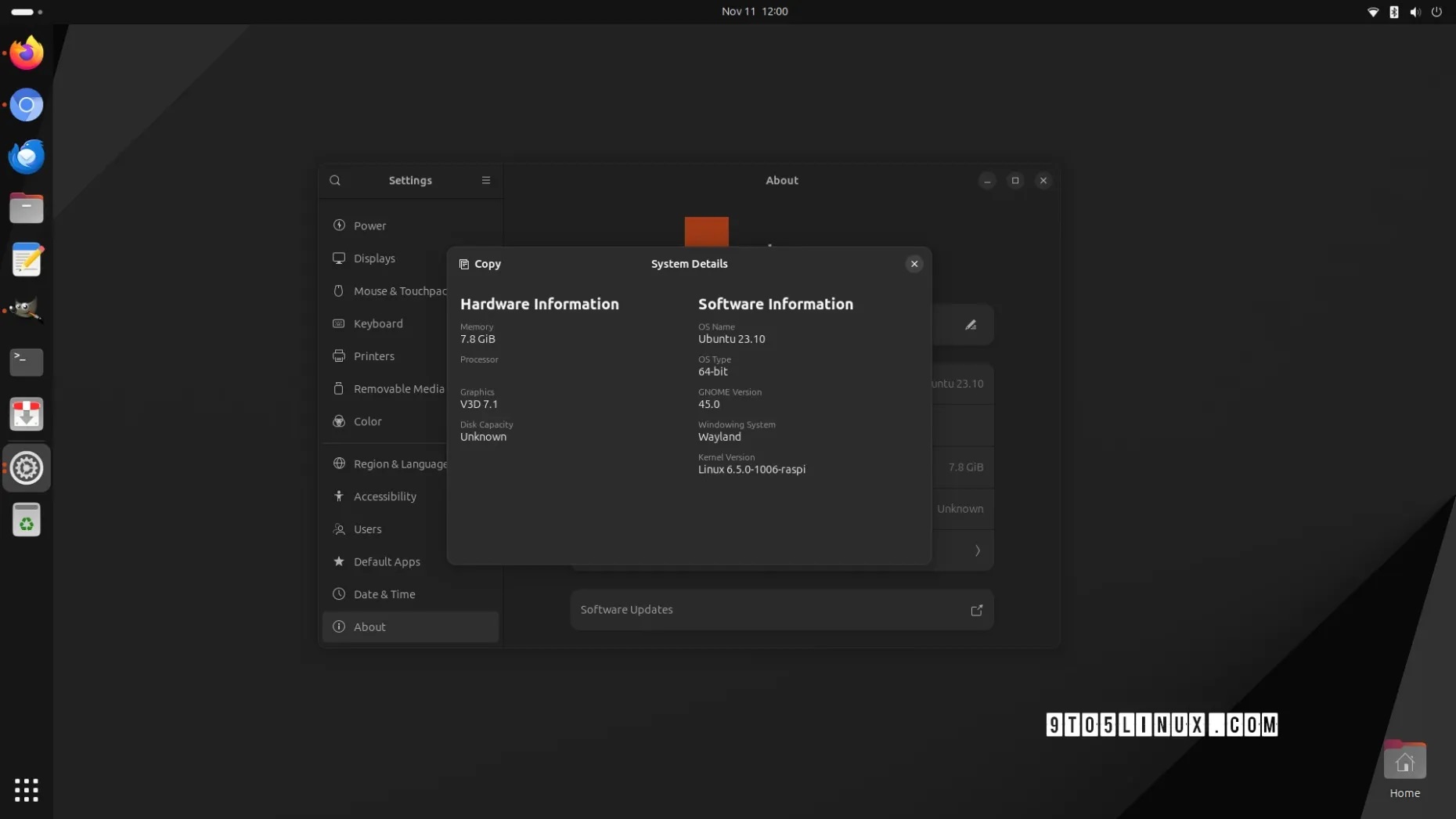1456x819 pixels.
Task: Click the GNOME version 45.0 value
Action: (x=708, y=405)
